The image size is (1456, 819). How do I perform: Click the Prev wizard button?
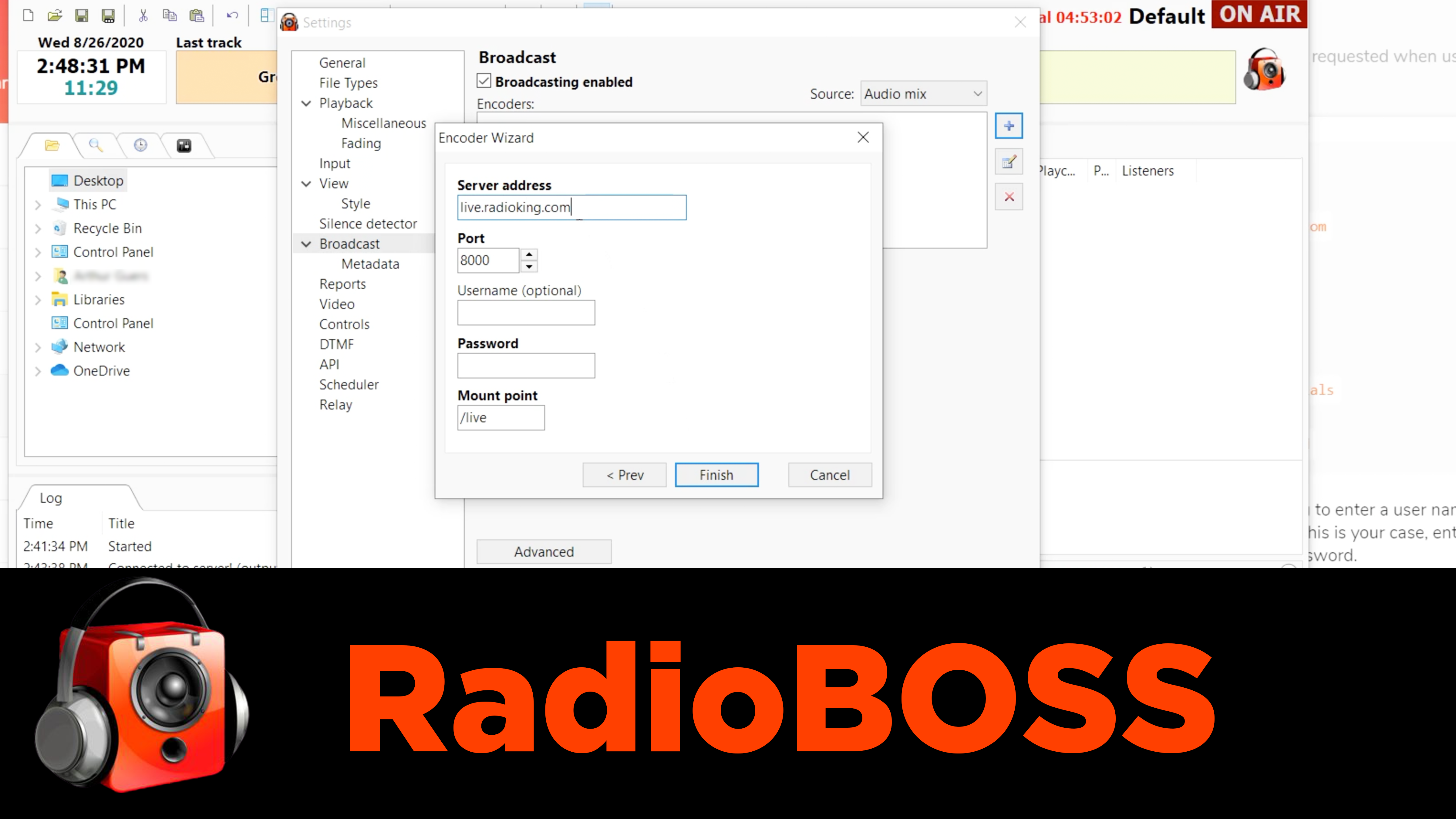[x=625, y=475]
